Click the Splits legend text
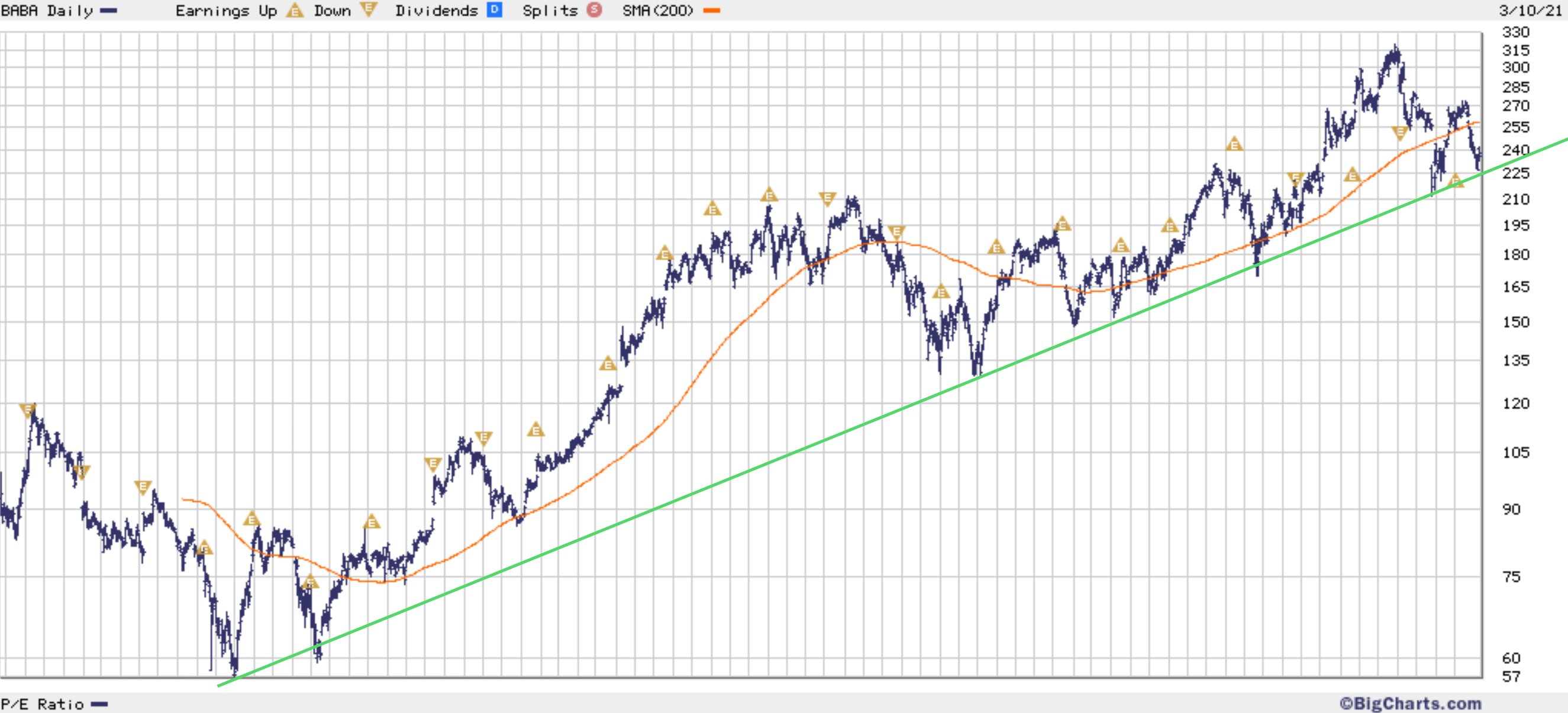This screenshot has width=1568, height=713. [550, 10]
